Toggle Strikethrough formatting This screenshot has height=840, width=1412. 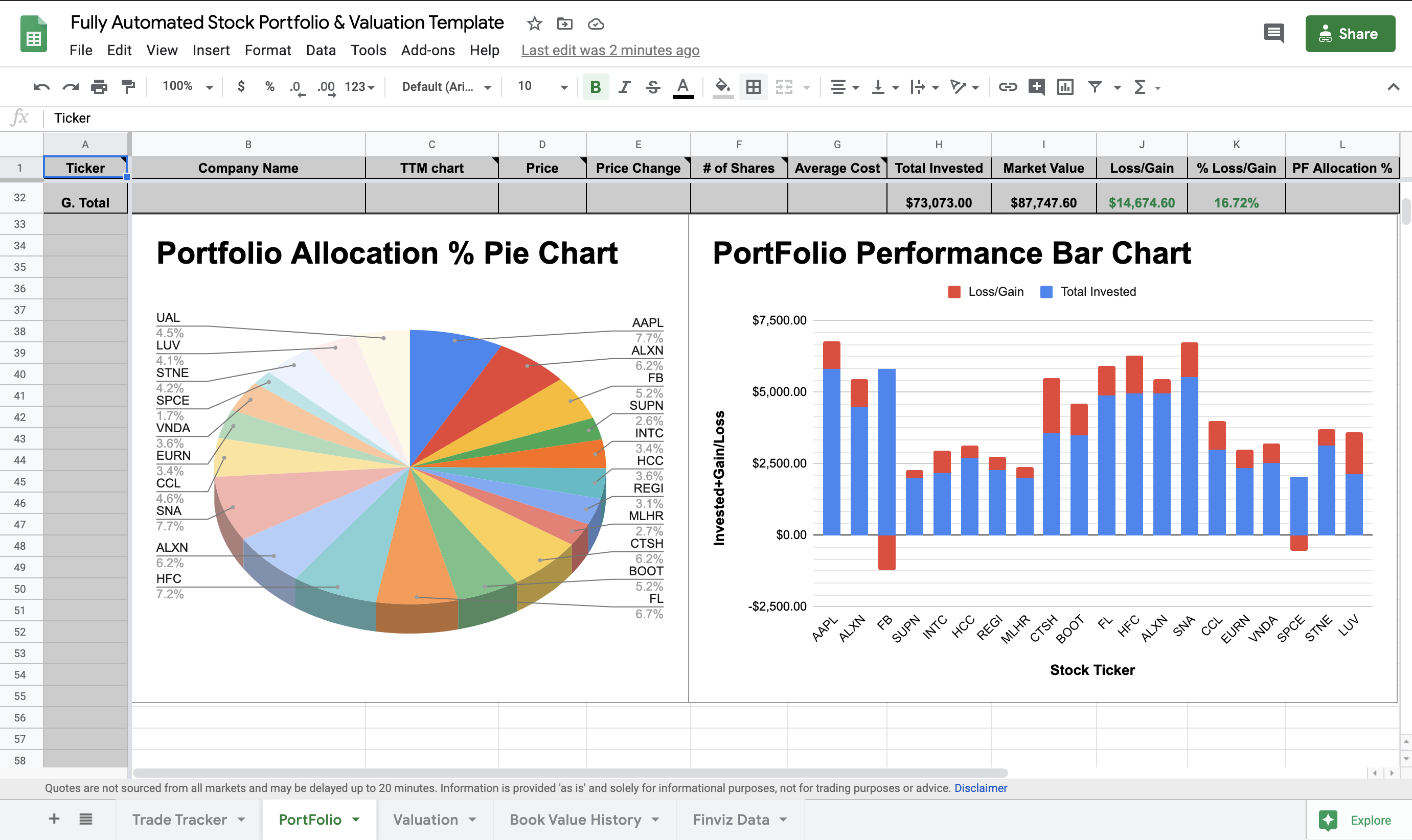pyautogui.click(x=653, y=86)
